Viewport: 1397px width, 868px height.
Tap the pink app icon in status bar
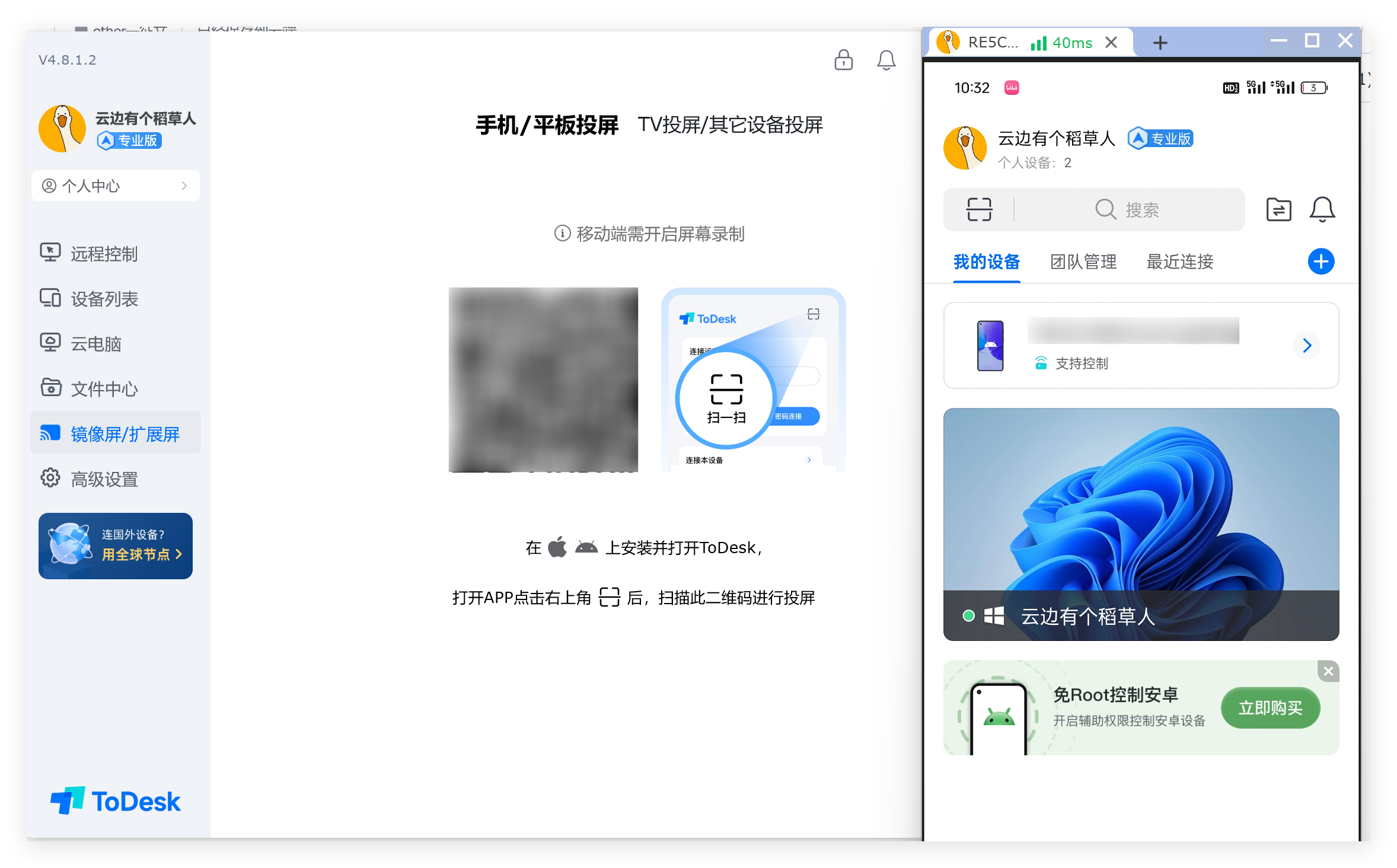(x=1012, y=88)
